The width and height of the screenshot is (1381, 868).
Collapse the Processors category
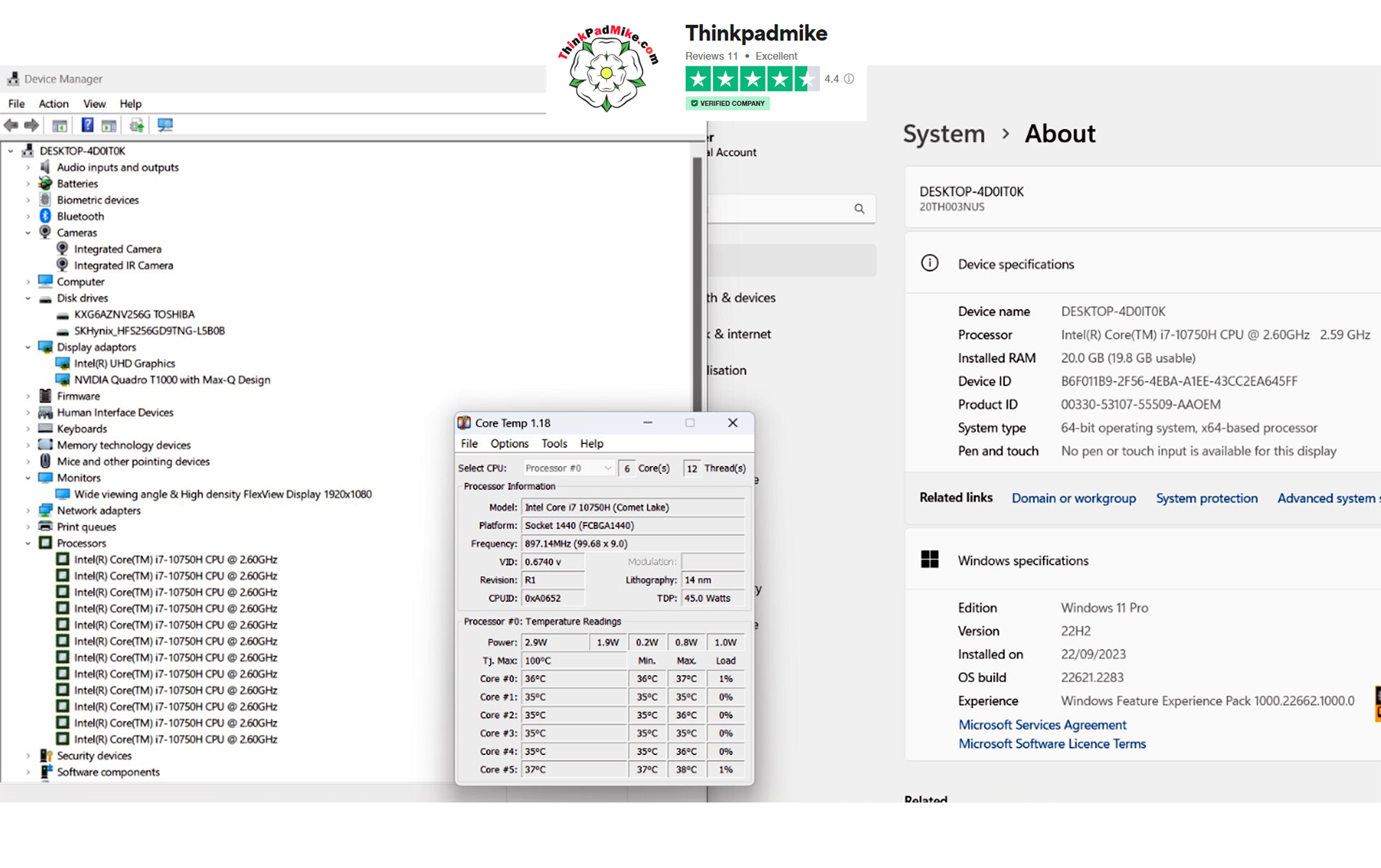(x=27, y=543)
